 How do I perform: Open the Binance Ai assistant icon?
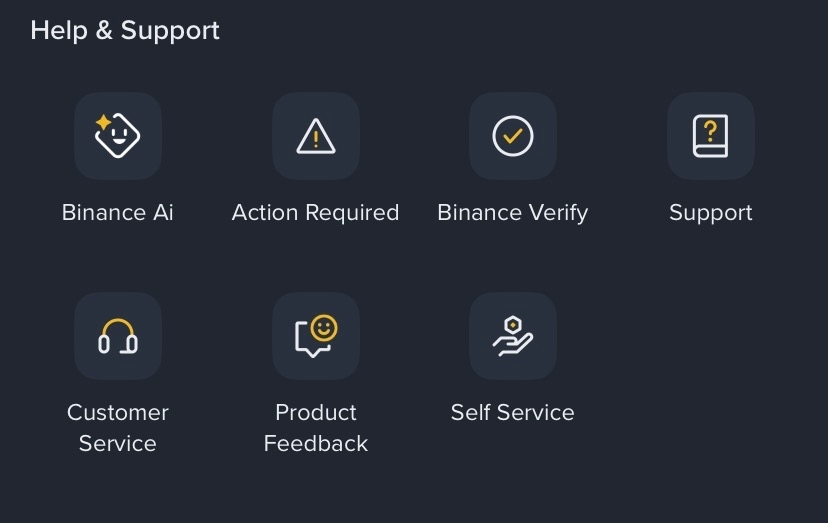point(118,136)
